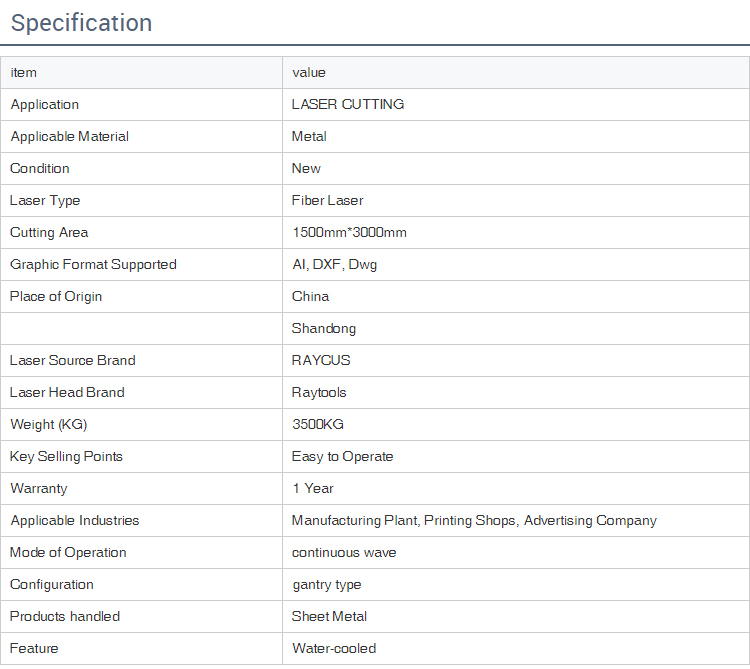This screenshot has height=669, width=750.
Task: Click the Applicable Material label
Action: [x=69, y=137]
